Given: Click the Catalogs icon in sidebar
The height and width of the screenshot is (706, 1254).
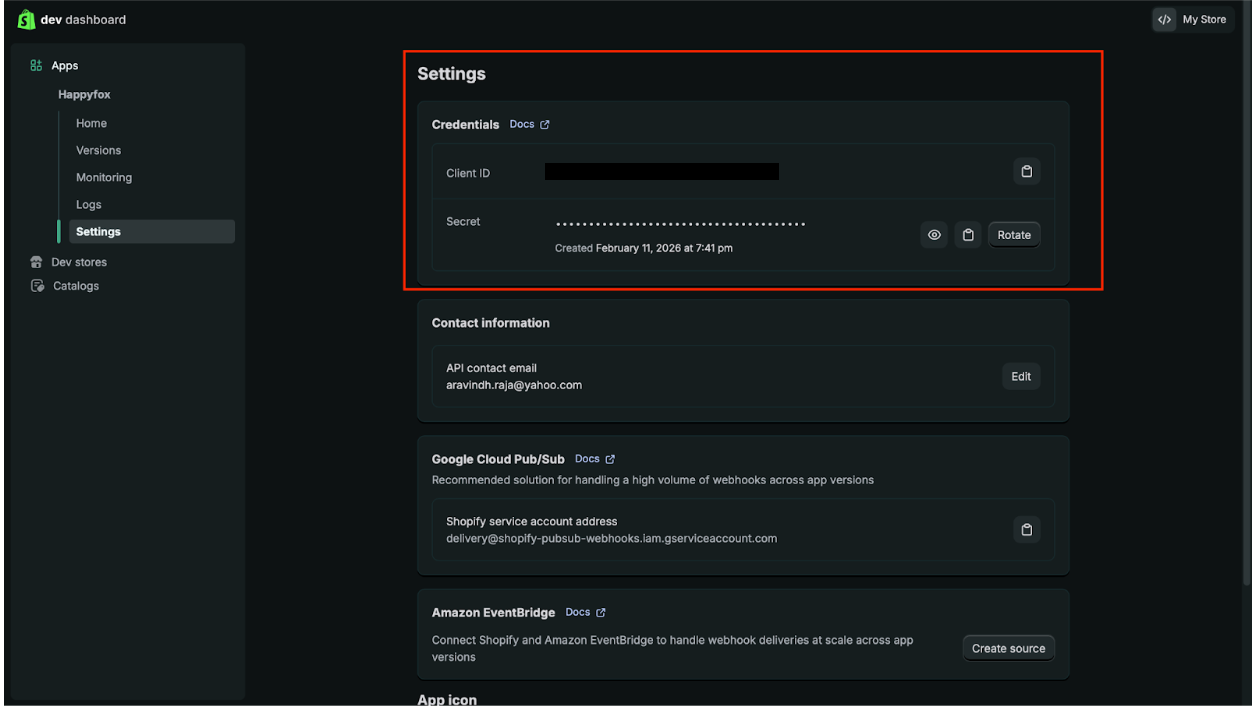Looking at the screenshot, I should pyautogui.click(x=37, y=286).
